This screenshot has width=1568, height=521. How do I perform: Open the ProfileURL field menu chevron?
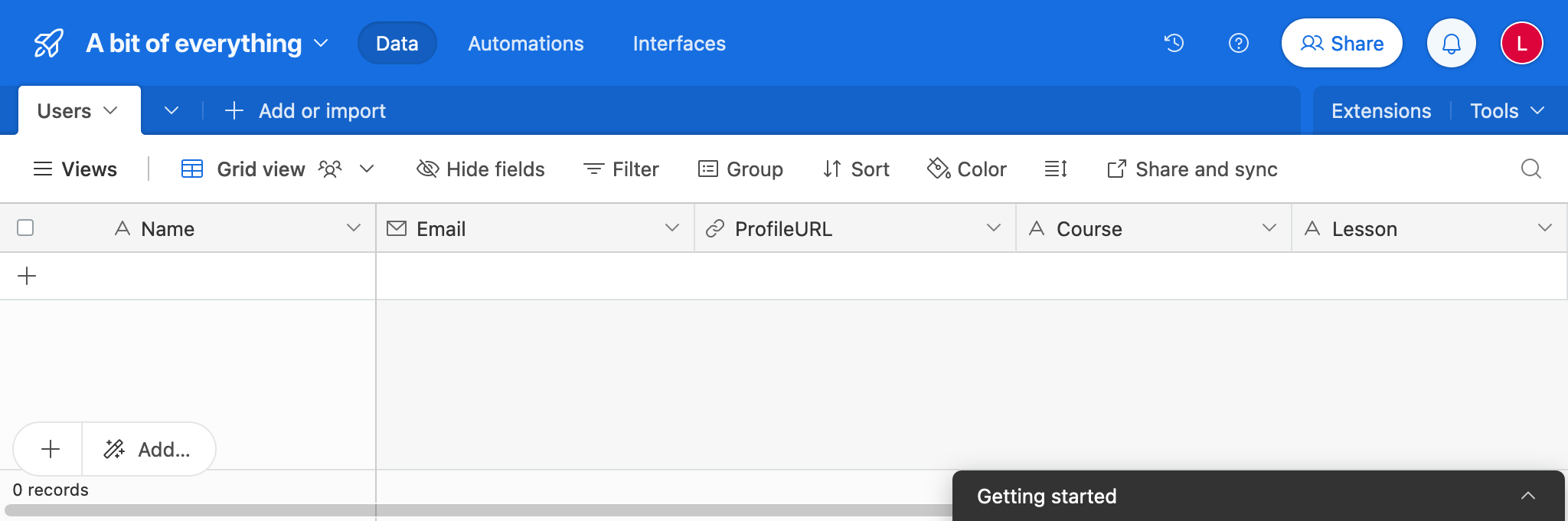coord(994,228)
